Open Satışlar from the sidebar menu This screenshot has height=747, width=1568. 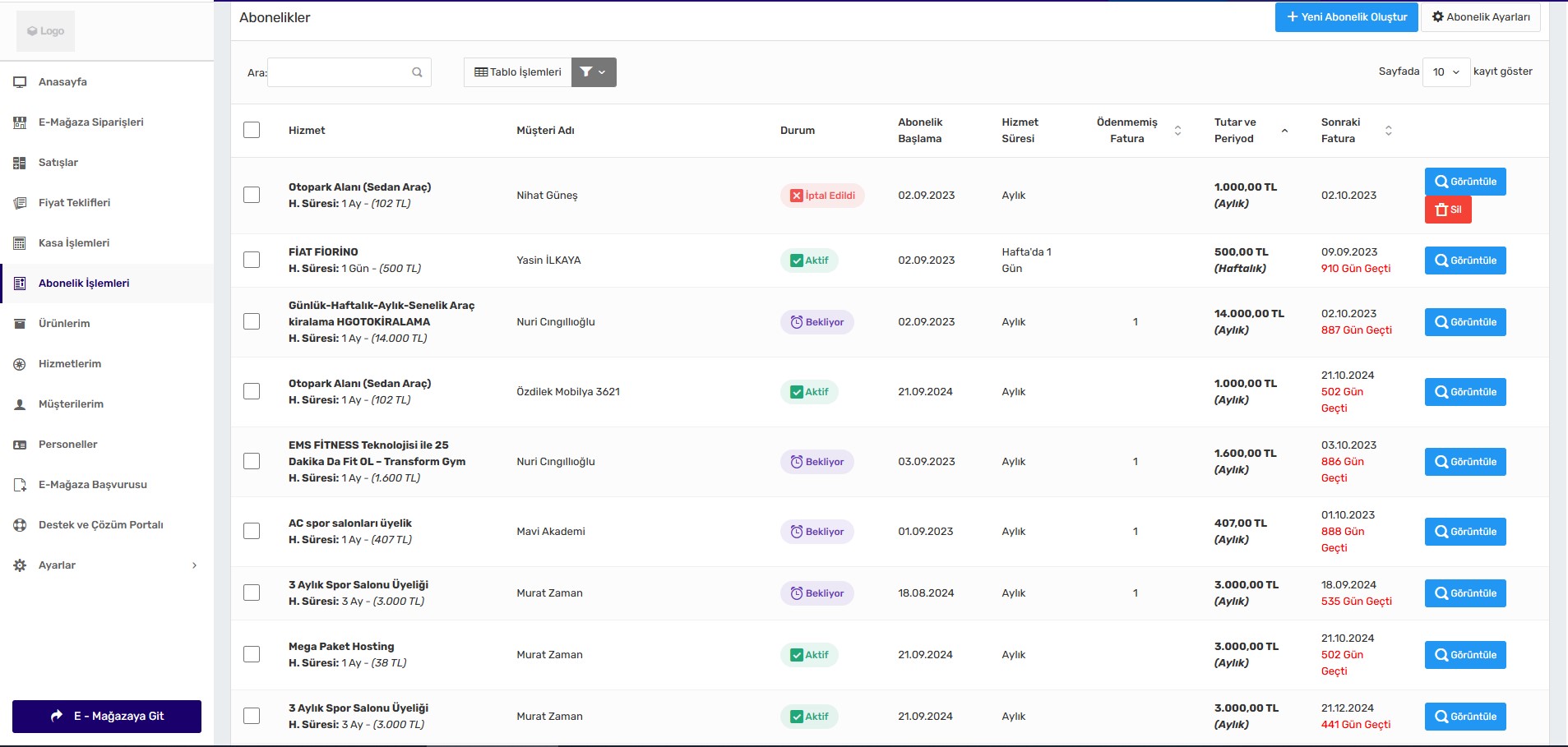[x=58, y=163]
